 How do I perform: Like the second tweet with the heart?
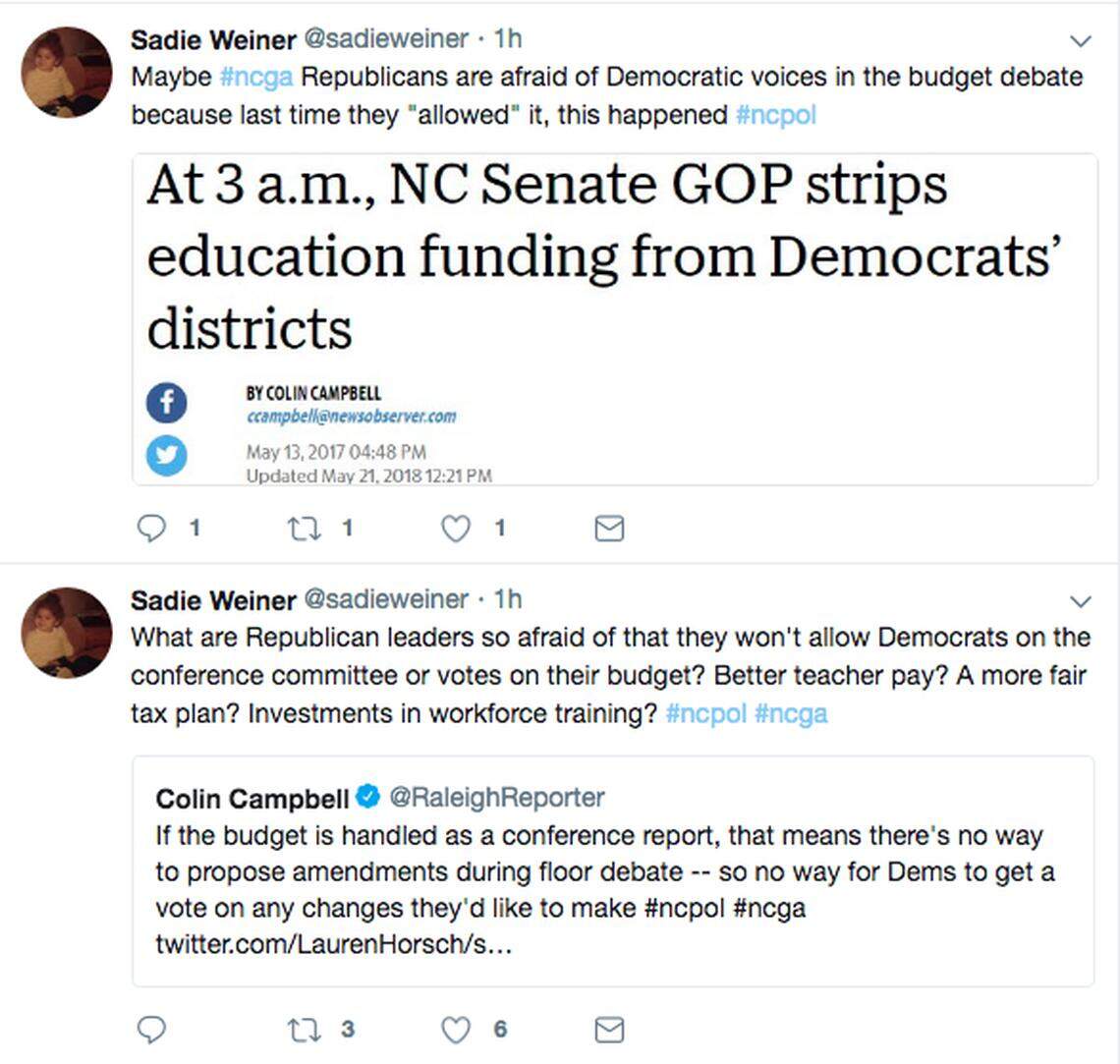(454, 1029)
